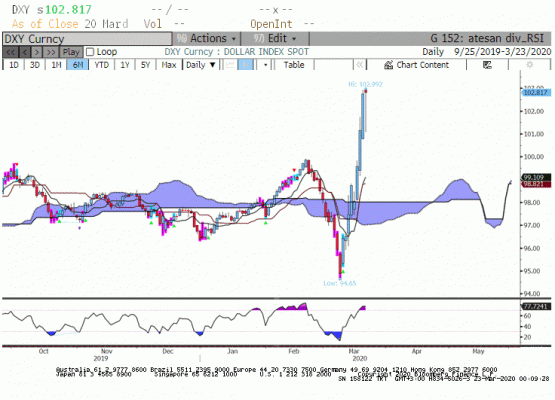Click the 102.817 last price tag on the axis
Viewport: 555px width, 400px height.
(x=536, y=93)
